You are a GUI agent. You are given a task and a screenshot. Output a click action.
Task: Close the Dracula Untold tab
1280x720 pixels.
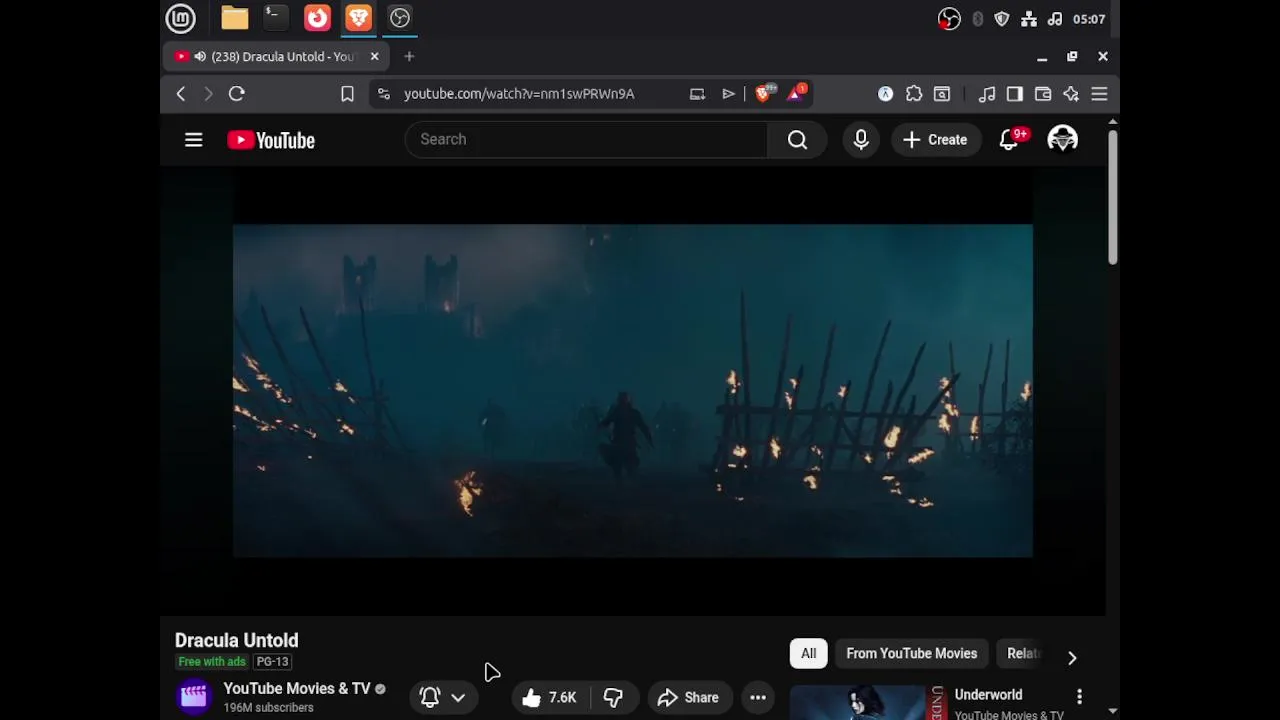tap(375, 57)
